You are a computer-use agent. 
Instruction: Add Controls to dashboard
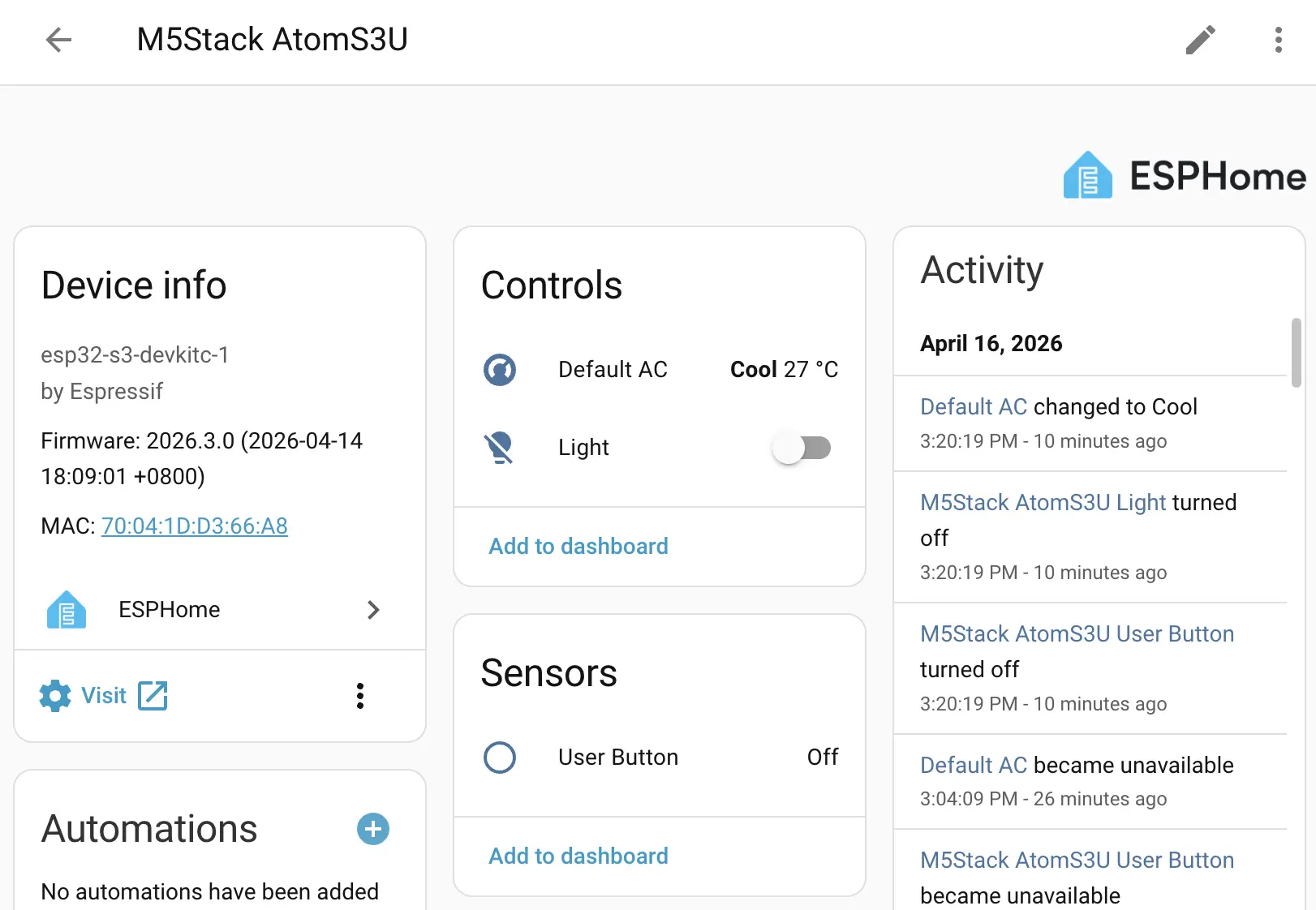(578, 547)
